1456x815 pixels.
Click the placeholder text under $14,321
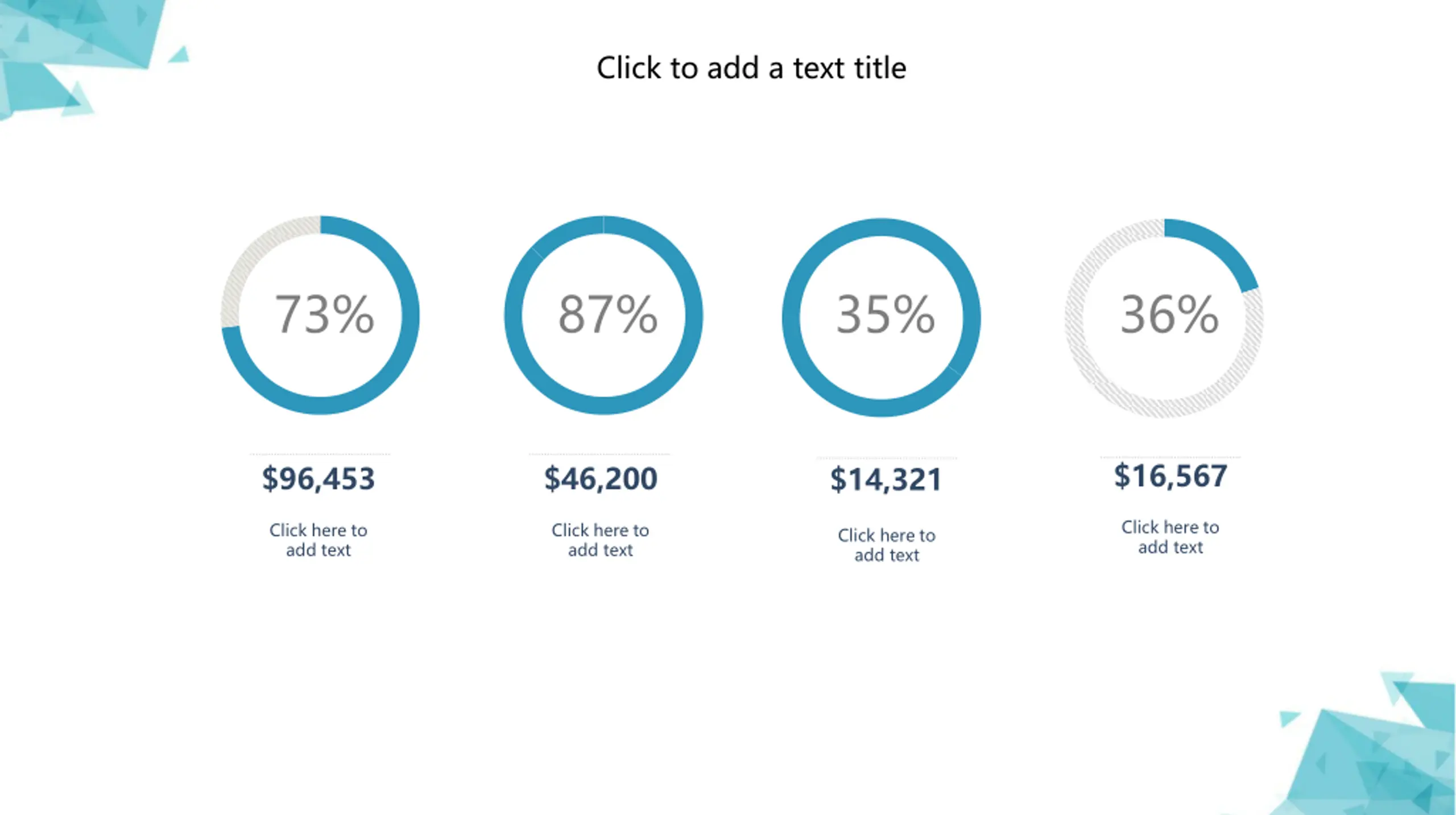(887, 545)
